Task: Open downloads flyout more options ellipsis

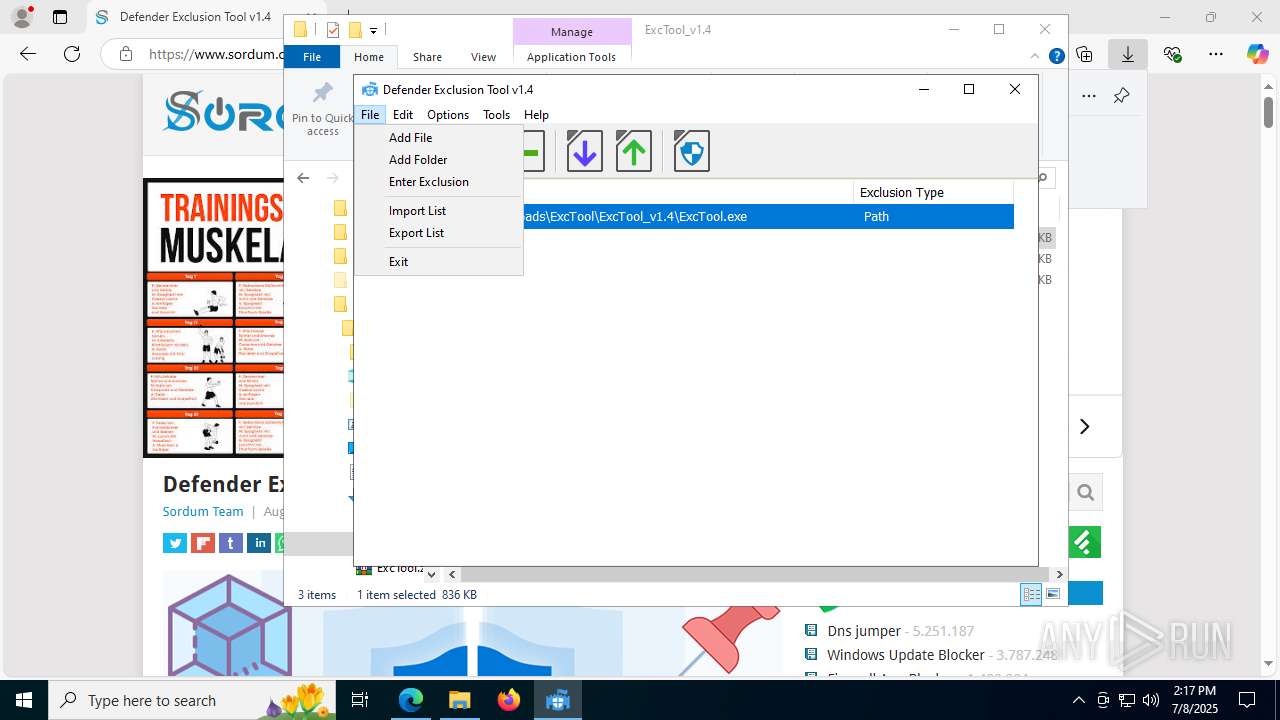Action: [1089, 96]
